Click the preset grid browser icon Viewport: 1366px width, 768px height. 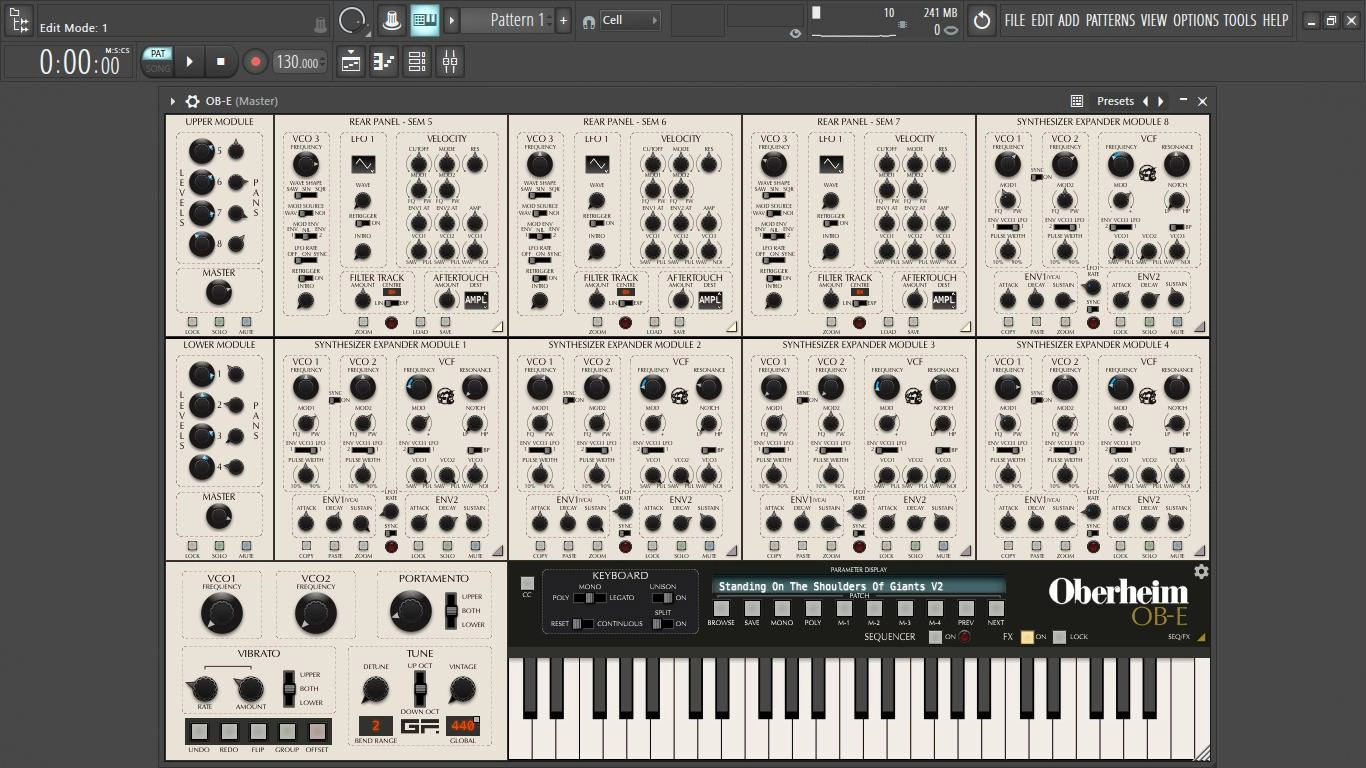coord(1076,101)
